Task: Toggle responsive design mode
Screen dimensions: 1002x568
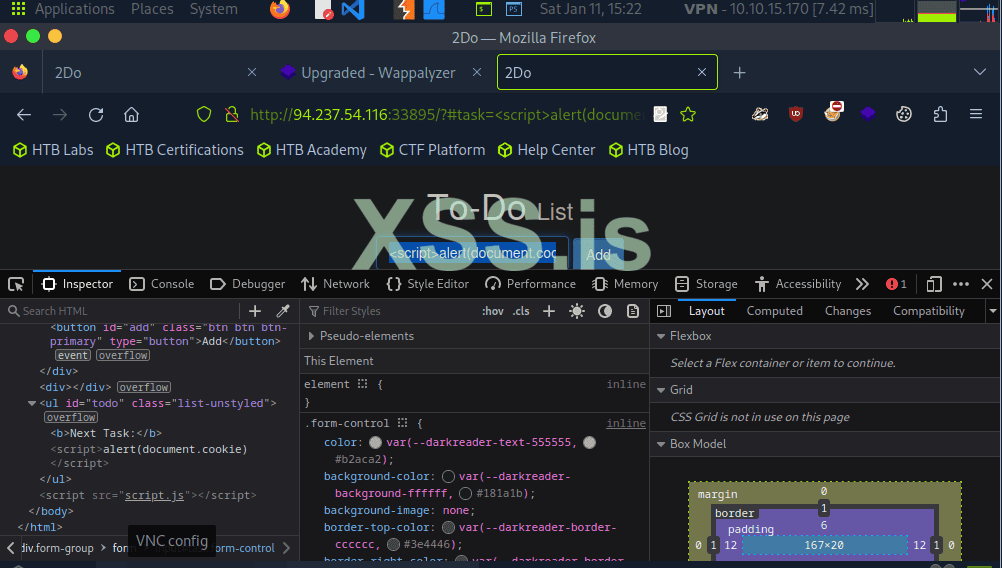Action: (934, 284)
